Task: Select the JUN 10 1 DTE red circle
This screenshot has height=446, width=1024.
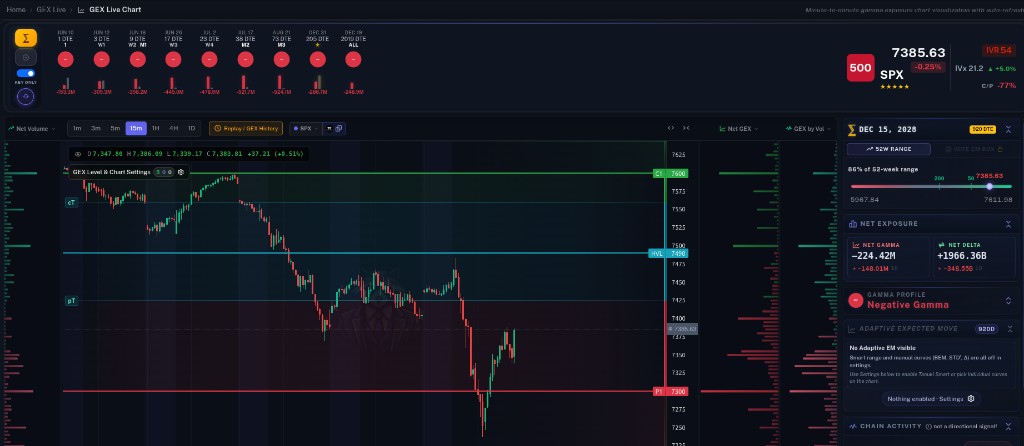Action: click(65, 59)
